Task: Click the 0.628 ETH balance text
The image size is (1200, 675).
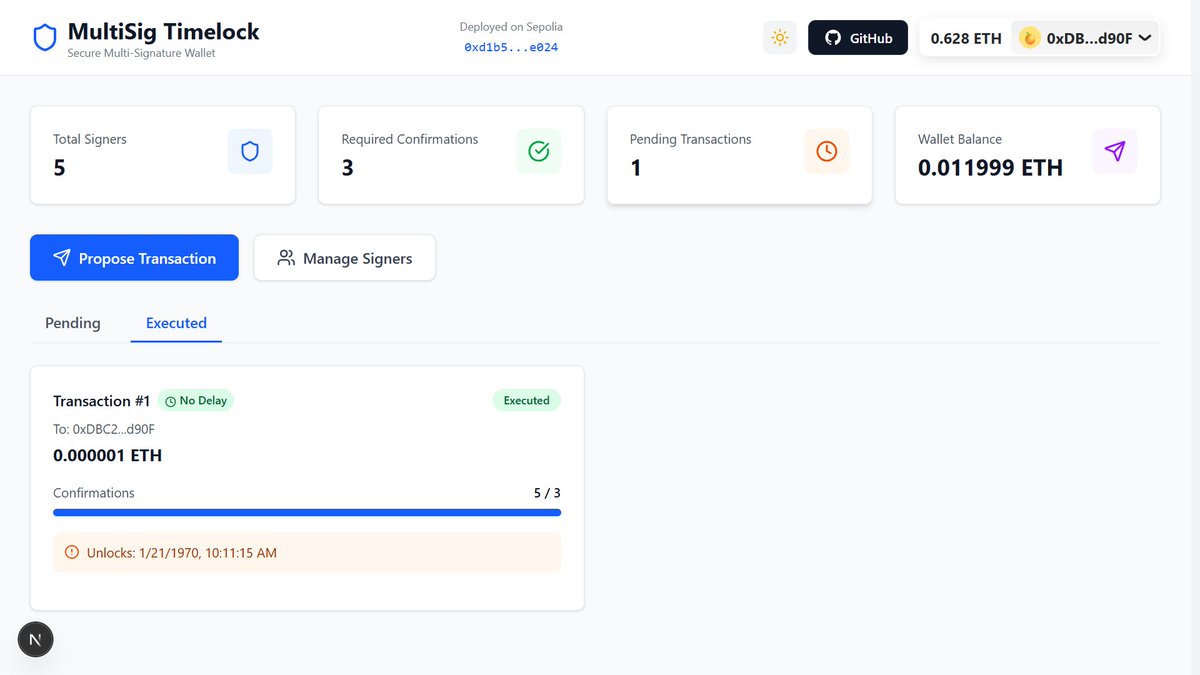Action: pyautogui.click(x=966, y=38)
